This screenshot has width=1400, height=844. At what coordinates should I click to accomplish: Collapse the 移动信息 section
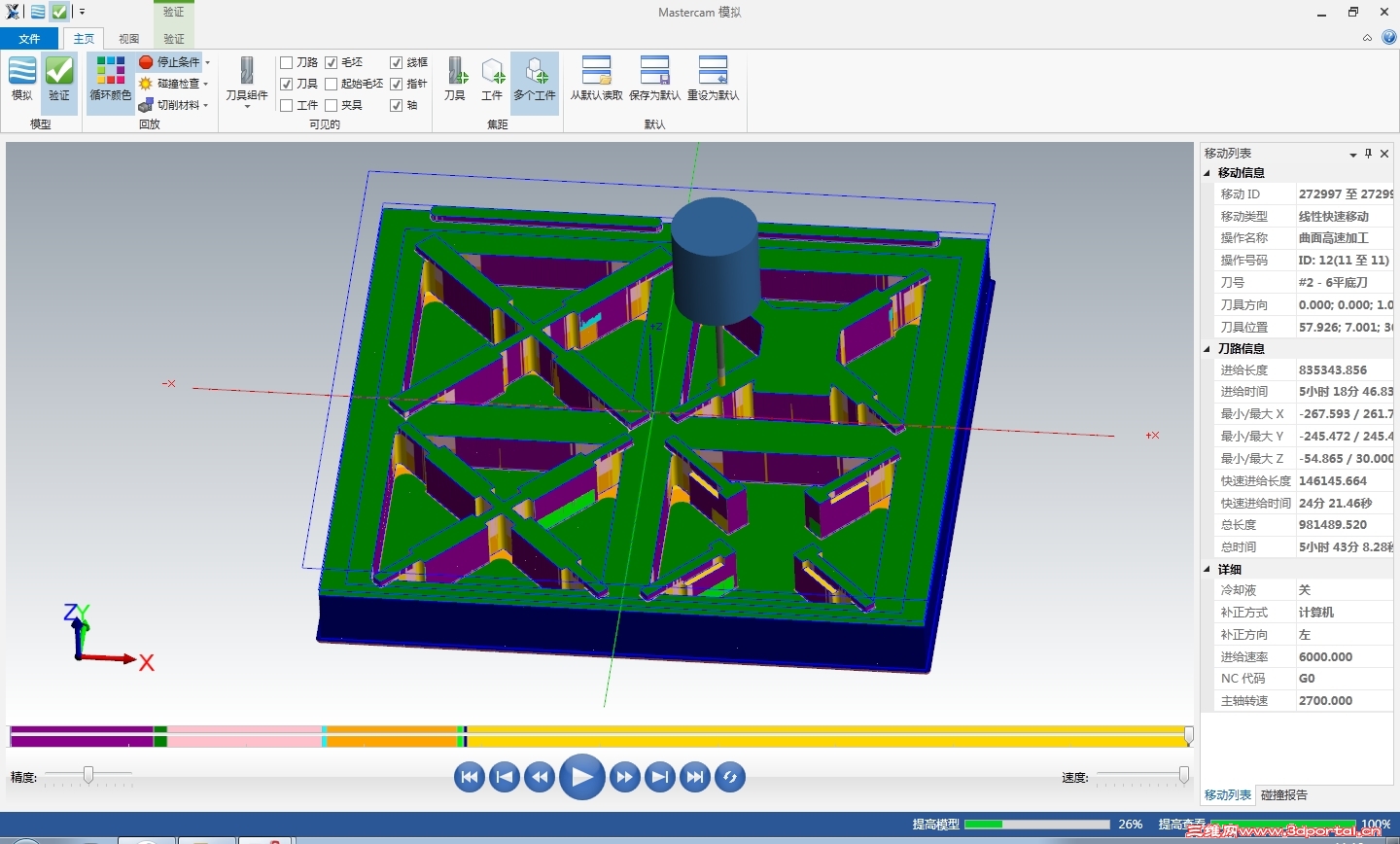pyautogui.click(x=1208, y=173)
